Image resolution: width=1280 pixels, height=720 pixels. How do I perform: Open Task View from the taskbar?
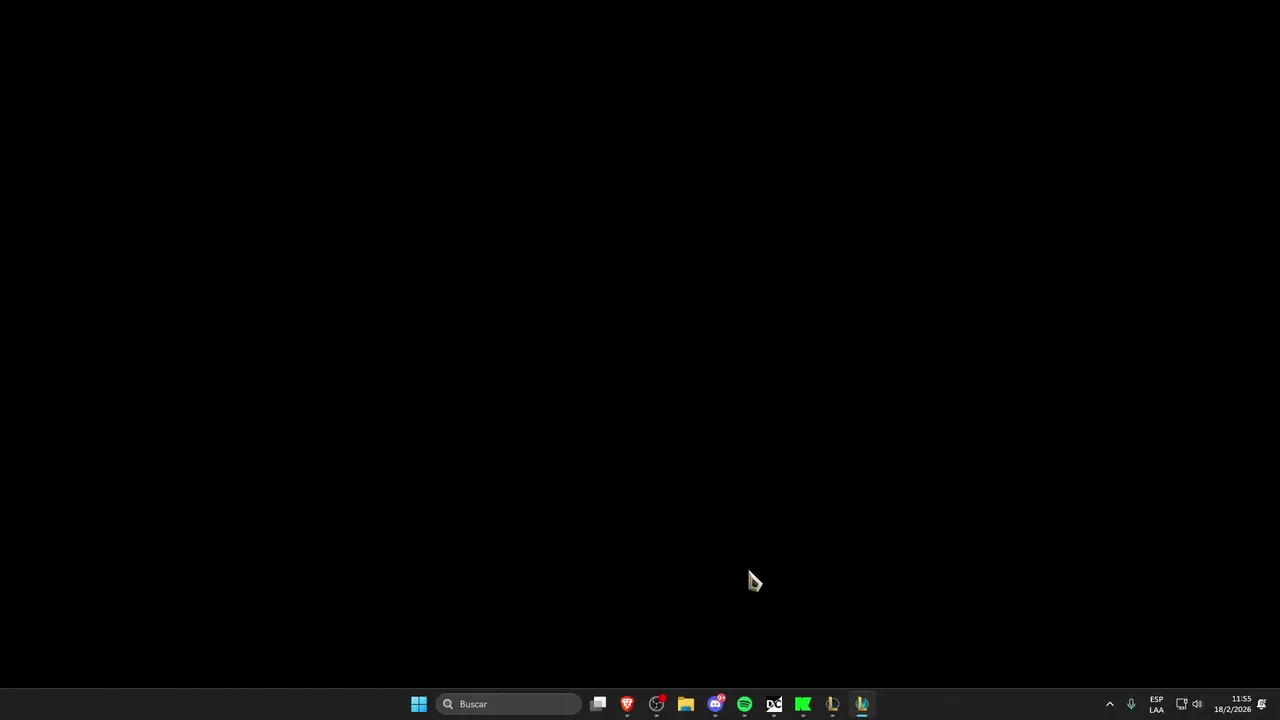pos(598,704)
